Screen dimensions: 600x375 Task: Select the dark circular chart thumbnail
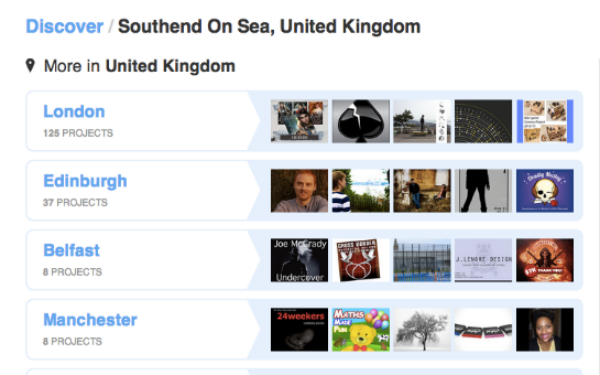tap(483, 121)
